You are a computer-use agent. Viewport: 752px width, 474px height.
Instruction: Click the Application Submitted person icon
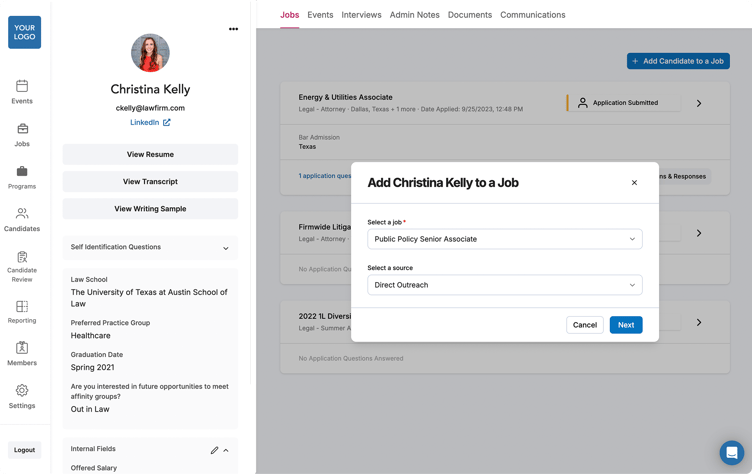(x=583, y=103)
